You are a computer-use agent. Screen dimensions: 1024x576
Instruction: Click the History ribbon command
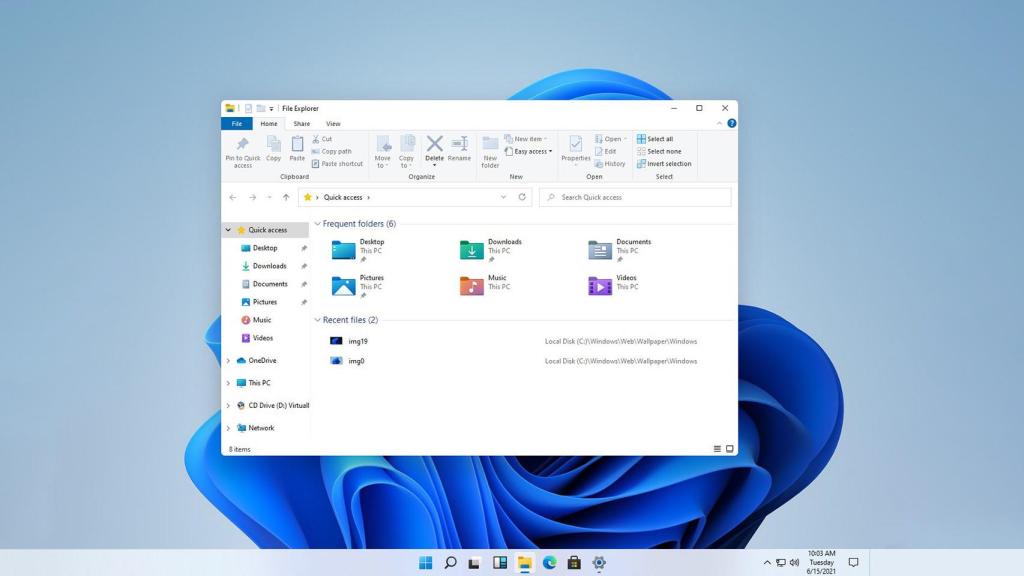[610, 164]
